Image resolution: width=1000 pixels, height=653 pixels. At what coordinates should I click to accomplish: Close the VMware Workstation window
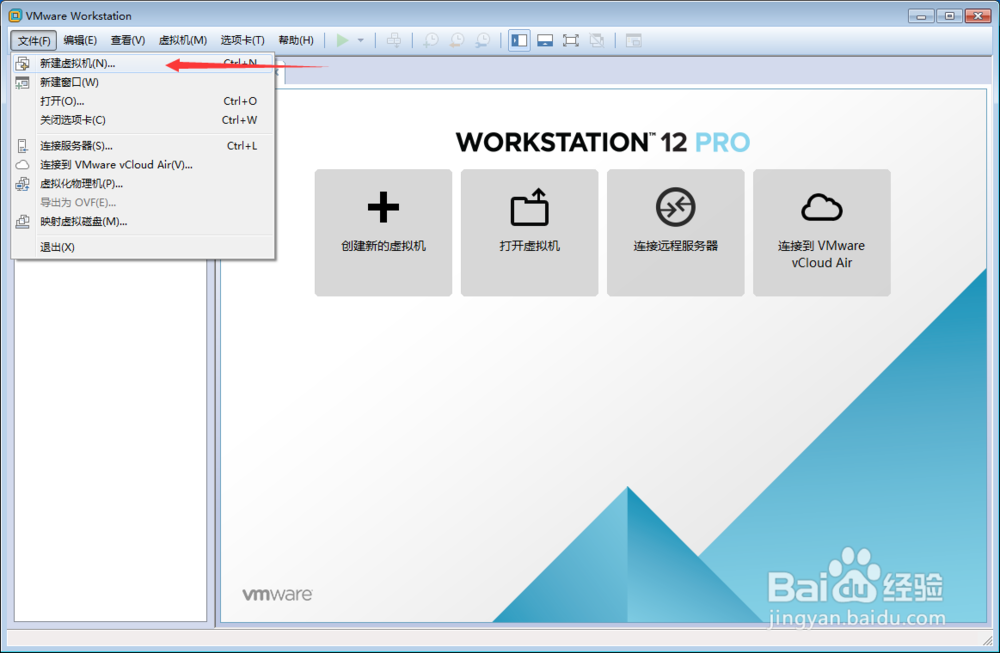[978, 16]
